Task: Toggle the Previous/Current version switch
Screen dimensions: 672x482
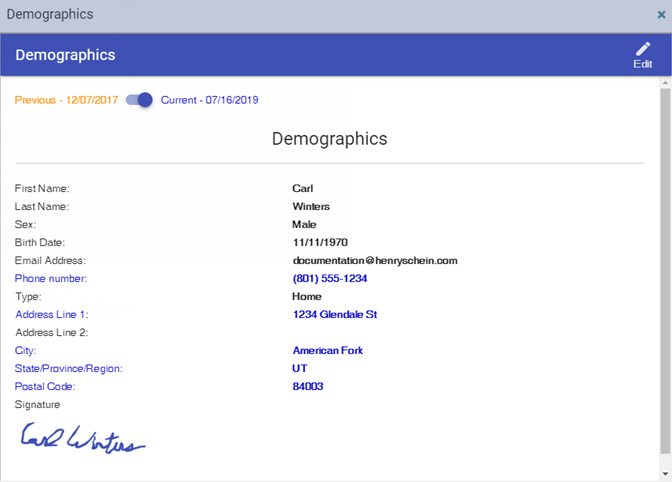Action: tap(139, 100)
